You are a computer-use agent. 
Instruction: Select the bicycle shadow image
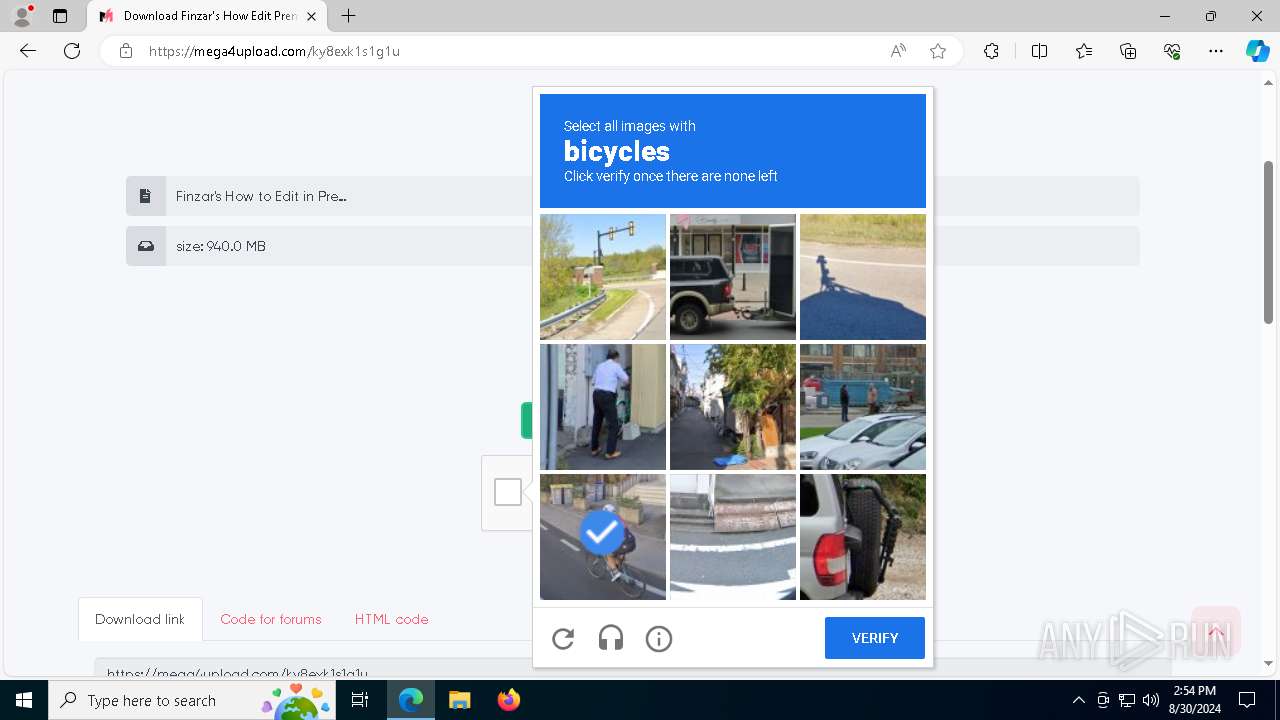click(863, 277)
